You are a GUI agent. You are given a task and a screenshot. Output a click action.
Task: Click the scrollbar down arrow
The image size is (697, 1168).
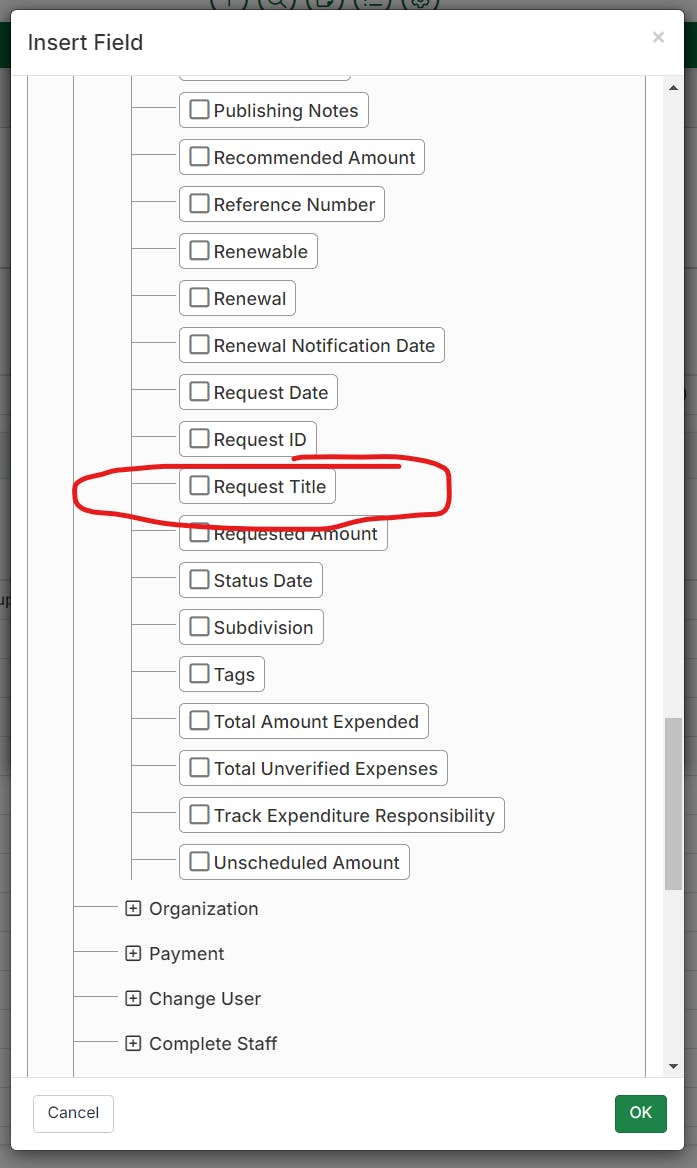coord(674,1067)
